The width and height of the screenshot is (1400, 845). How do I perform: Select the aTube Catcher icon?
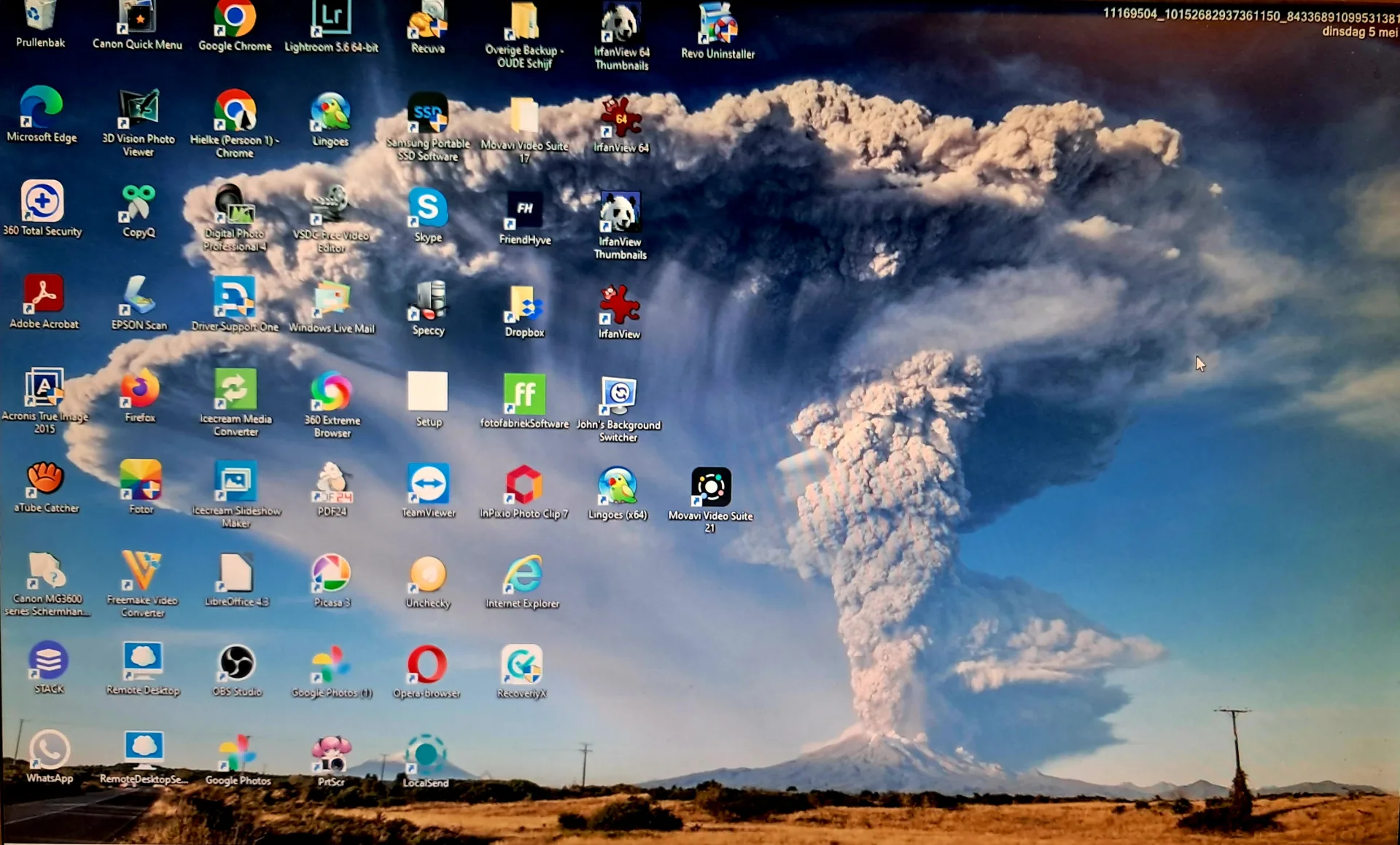[x=46, y=479]
